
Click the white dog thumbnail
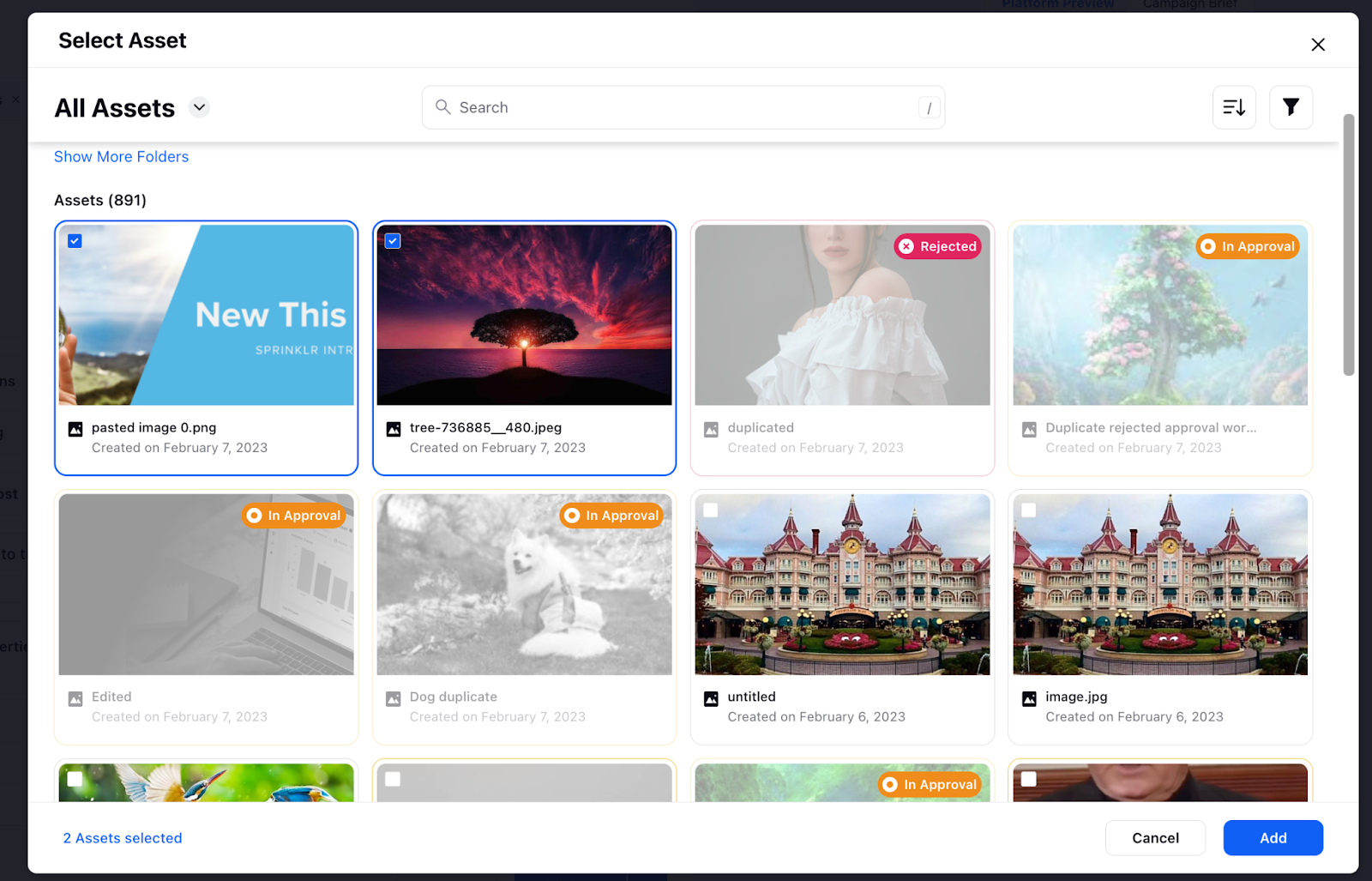point(525,584)
